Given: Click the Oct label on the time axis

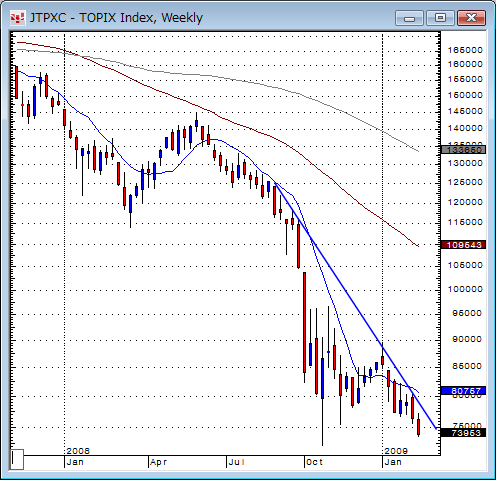Looking at the screenshot, I should 314,462.
